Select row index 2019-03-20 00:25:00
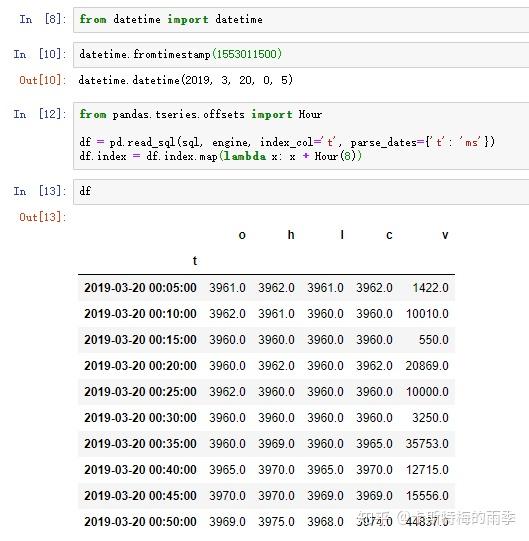 pos(140,392)
